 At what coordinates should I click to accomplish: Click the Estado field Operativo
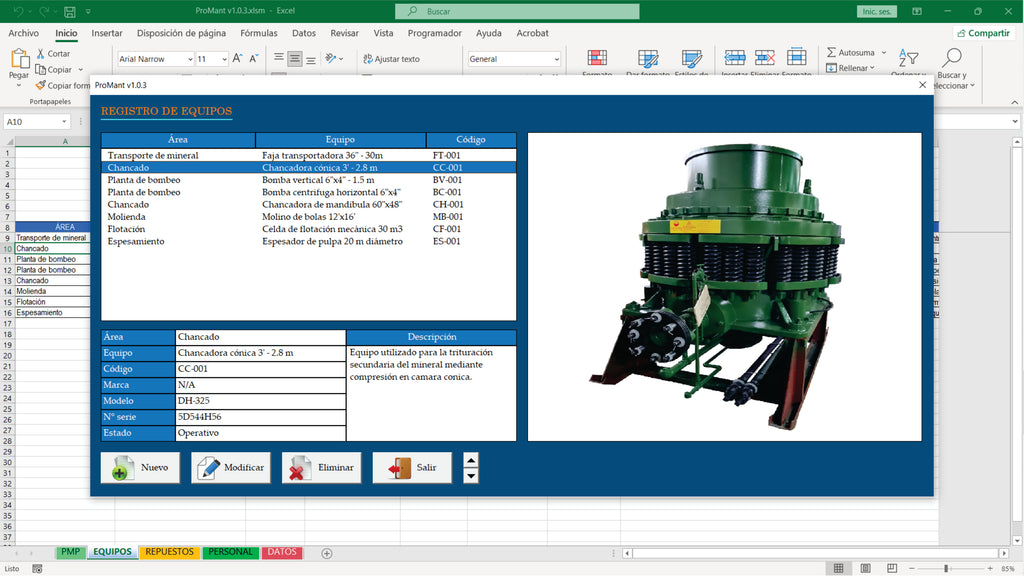point(261,433)
